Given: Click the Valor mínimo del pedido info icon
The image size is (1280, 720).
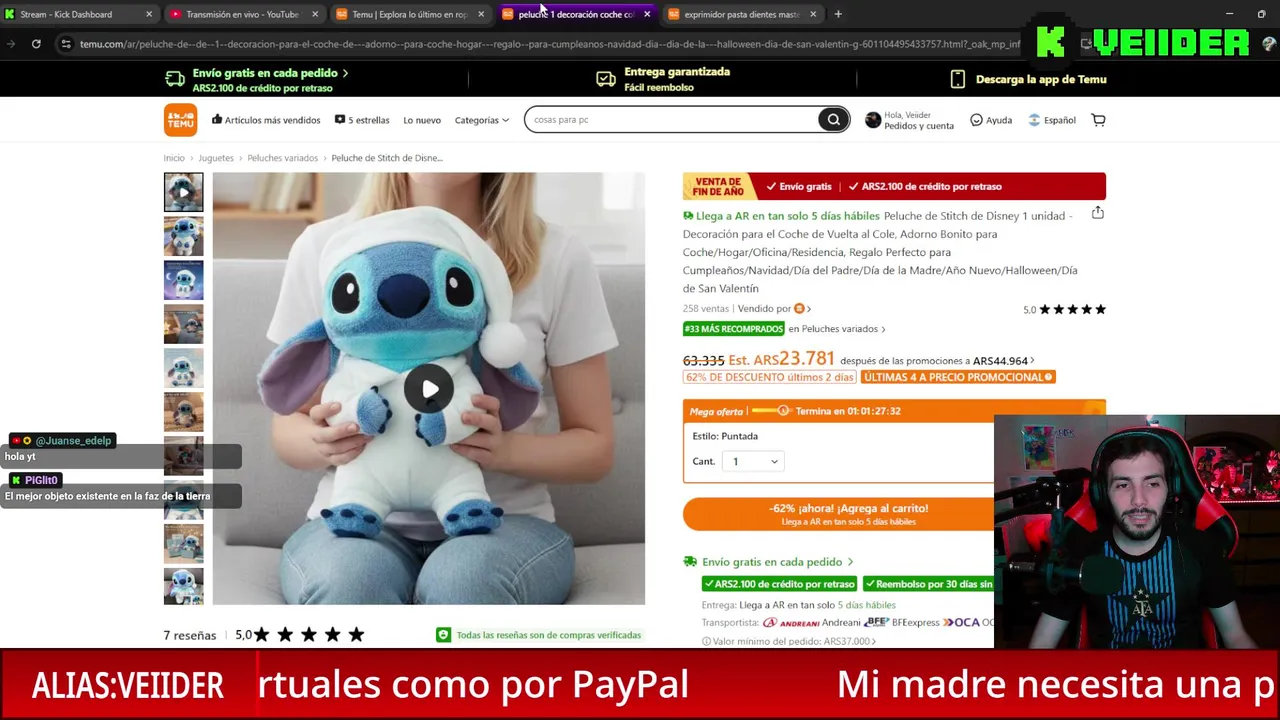Looking at the screenshot, I should 706,641.
